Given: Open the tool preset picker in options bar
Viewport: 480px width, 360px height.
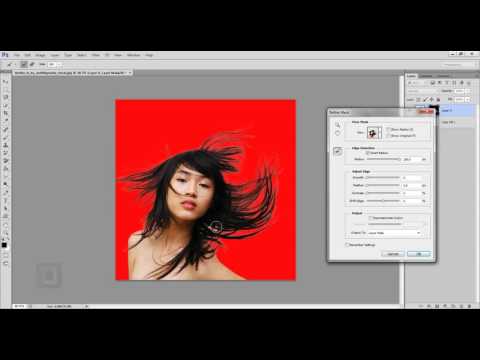Looking at the screenshot, I should point(12,64).
